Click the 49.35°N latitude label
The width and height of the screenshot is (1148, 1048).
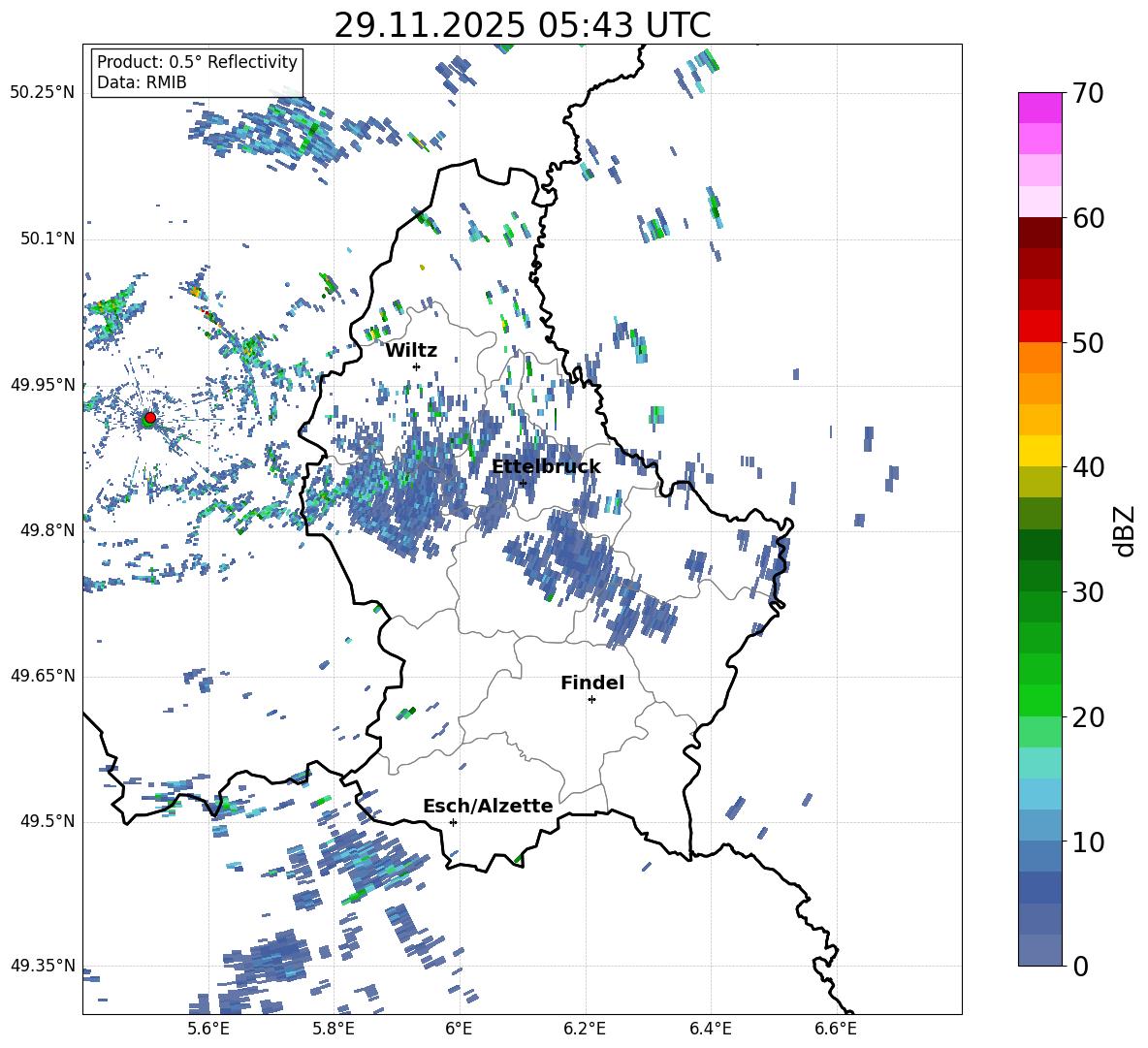point(43,966)
